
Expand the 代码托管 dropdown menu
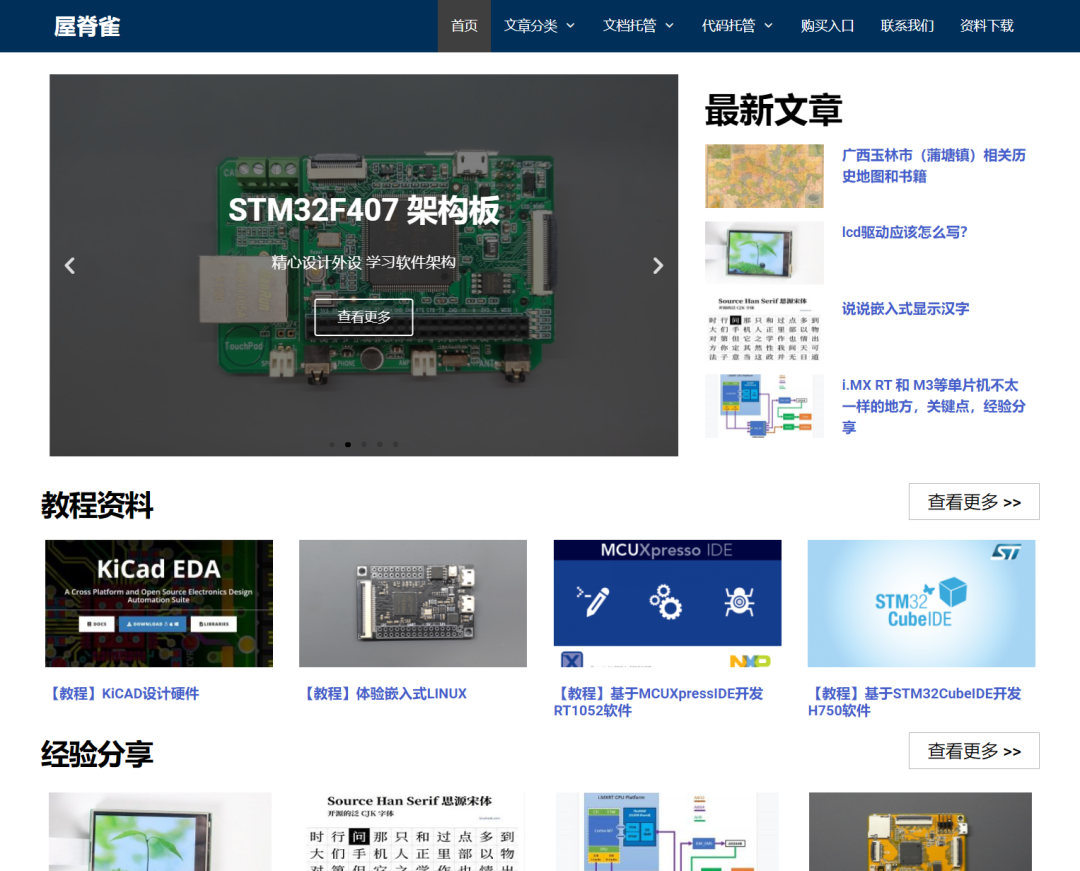(x=737, y=26)
